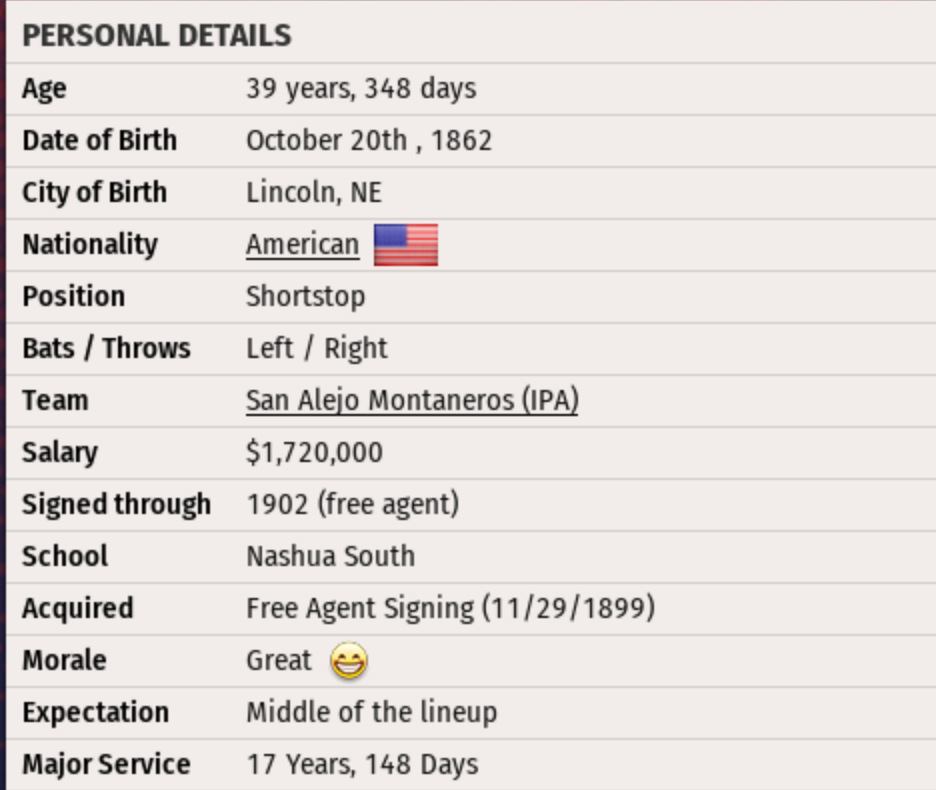Select the Shortstop position value
Viewport: 936px width, 790px height.
coord(305,297)
